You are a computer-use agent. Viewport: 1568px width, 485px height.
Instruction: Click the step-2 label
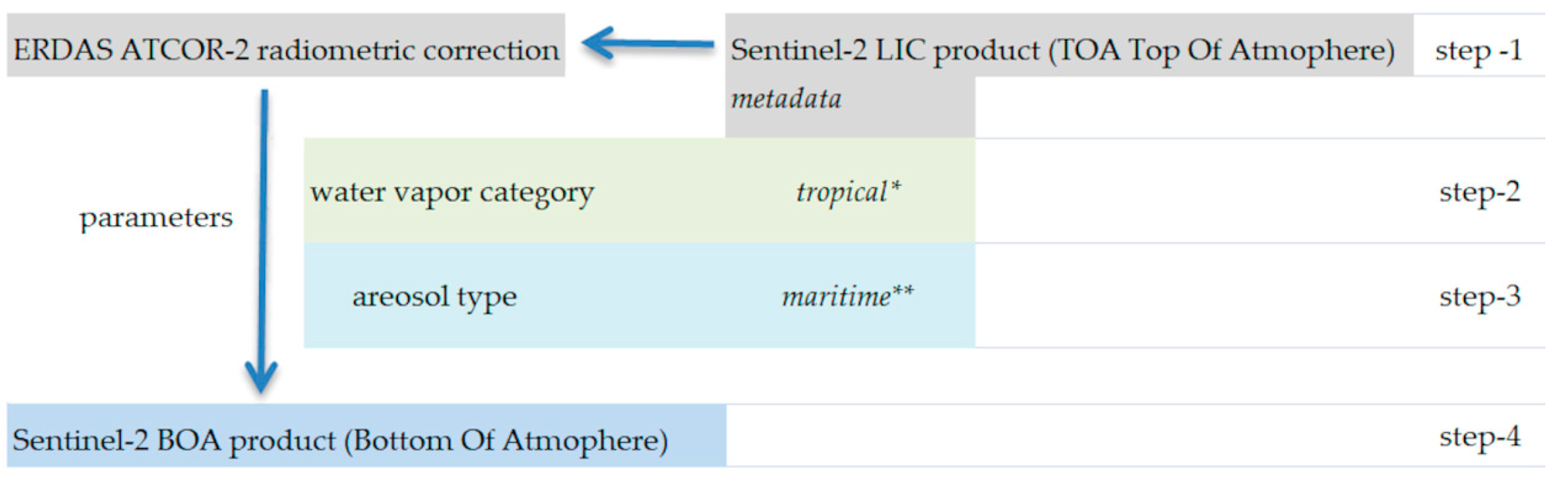pos(1479,193)
